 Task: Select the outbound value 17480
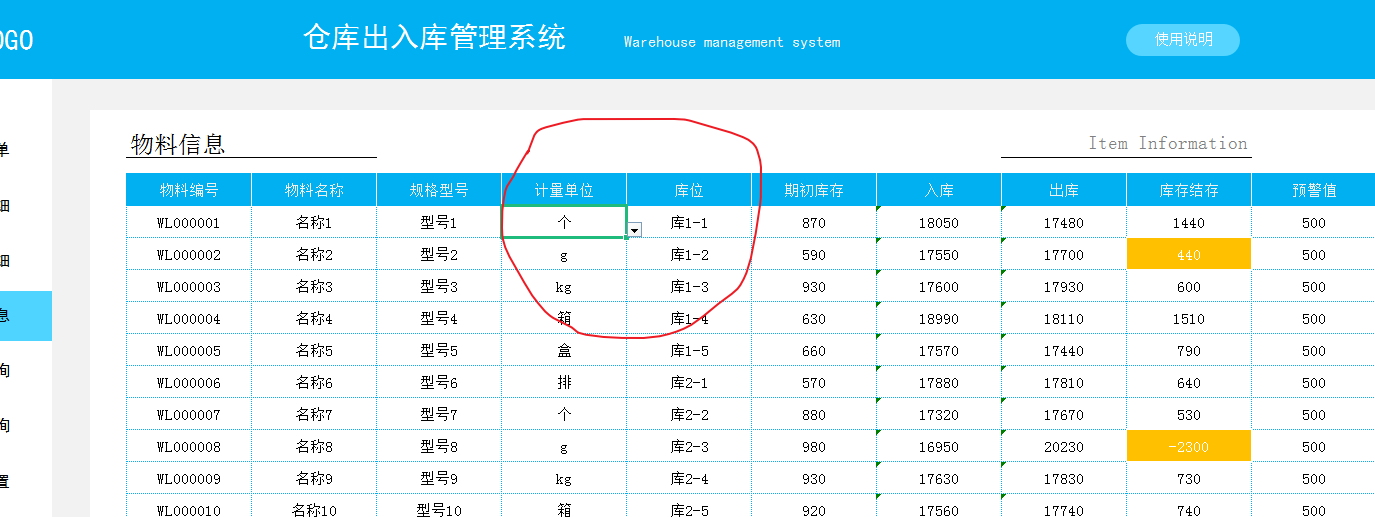1064,223
